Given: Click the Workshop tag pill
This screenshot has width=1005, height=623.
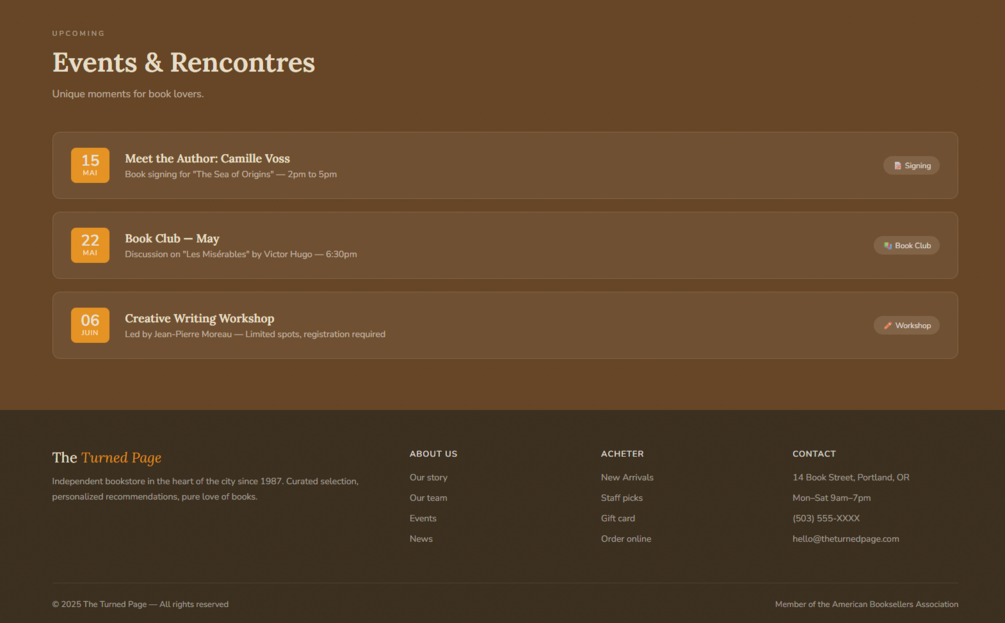Looking at the screenshot, I should [x=906, y=326].
